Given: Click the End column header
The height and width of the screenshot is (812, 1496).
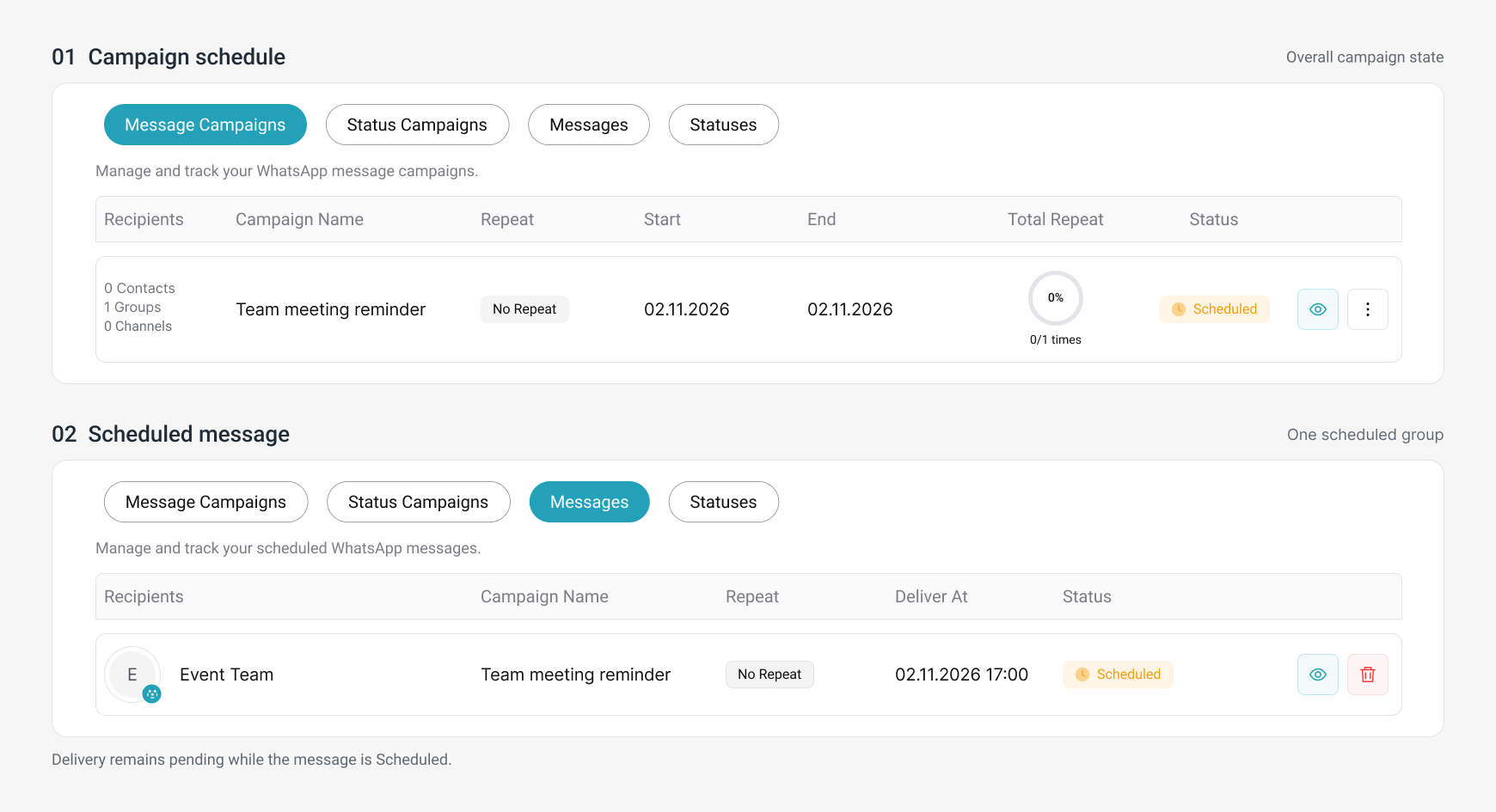Looking at the screenshot, I should [x=821, y=219].
